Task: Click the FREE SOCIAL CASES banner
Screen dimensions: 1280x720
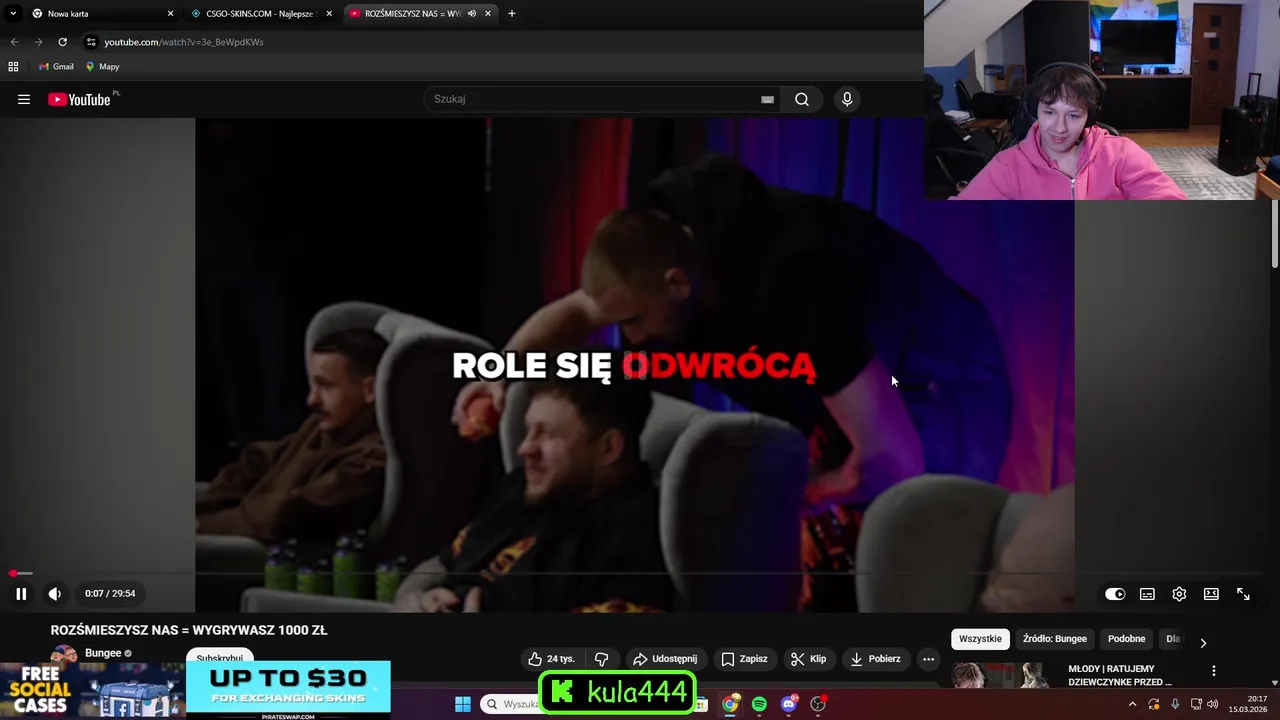Action: tap(92, 688)
